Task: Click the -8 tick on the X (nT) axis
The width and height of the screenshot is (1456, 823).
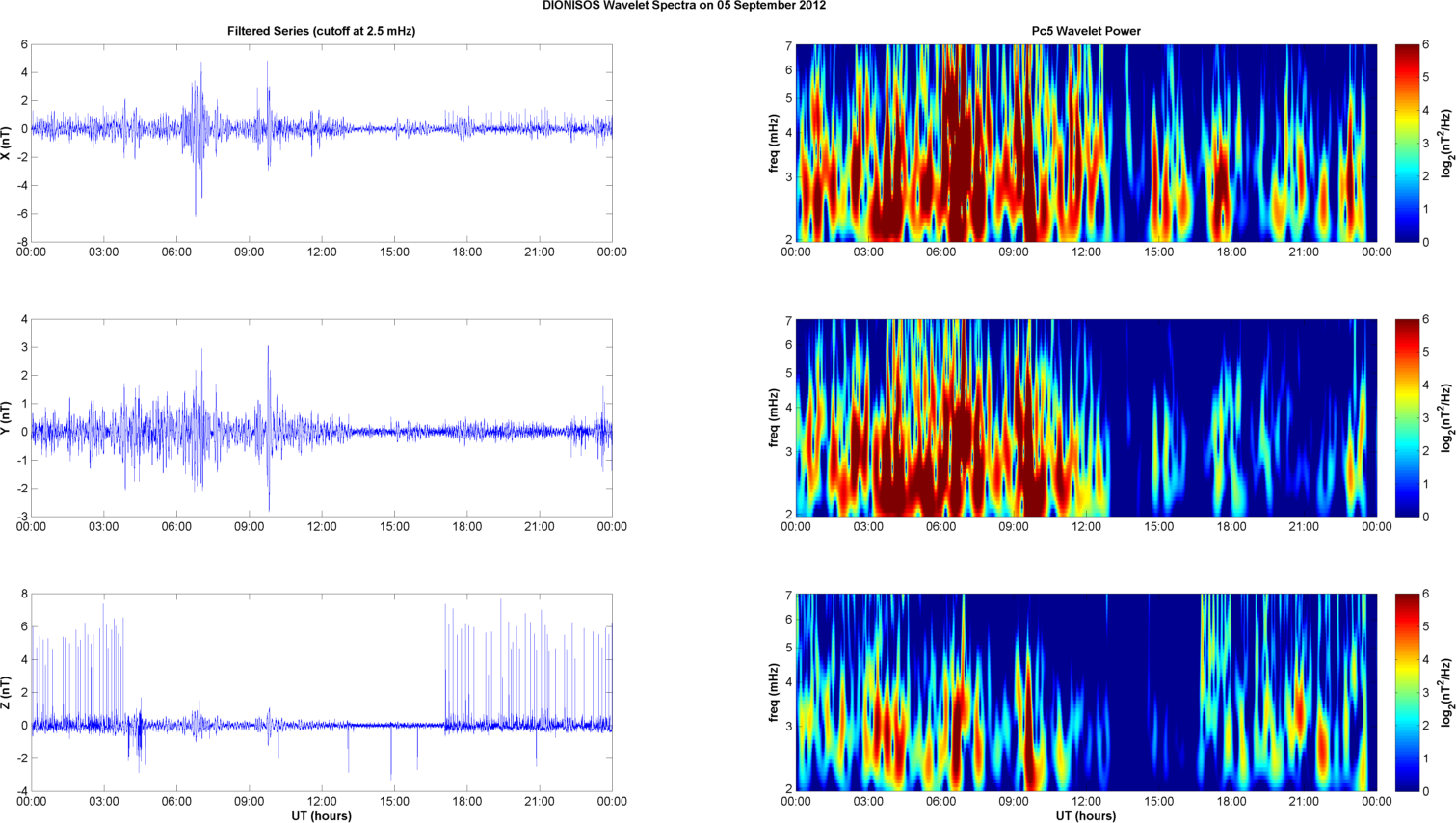Action: pyautogui.click(x=21, y=242)
